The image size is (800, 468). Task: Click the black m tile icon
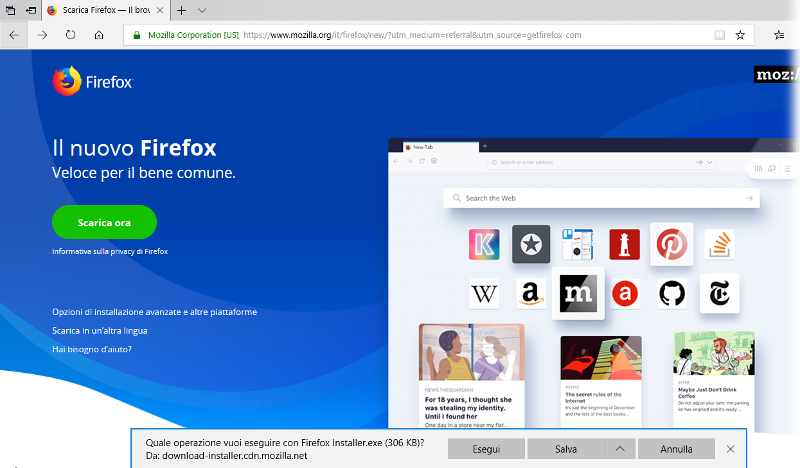click(578, 293)
